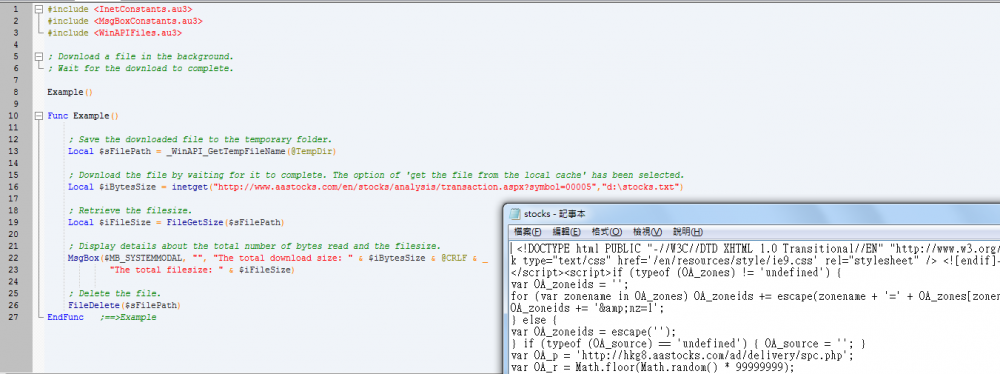Click the FileDelete($sFilePath) statement
1000x374 pixels.
click(124, 306)
